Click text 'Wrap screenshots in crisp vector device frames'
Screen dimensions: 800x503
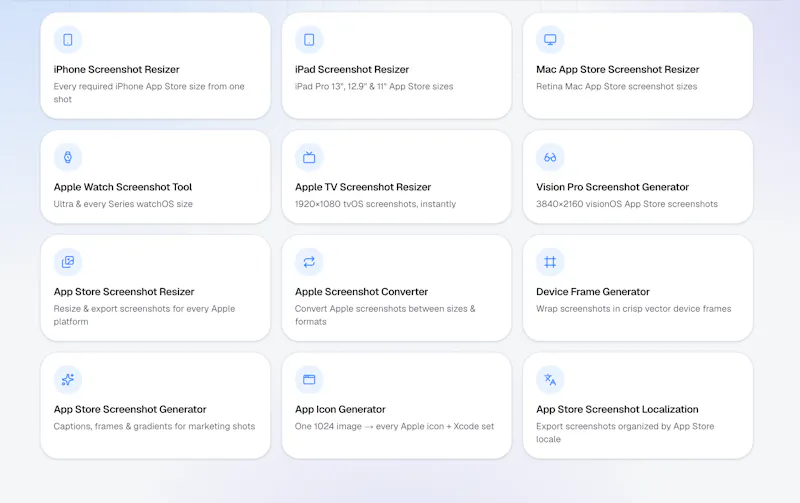tap(634, 309)
